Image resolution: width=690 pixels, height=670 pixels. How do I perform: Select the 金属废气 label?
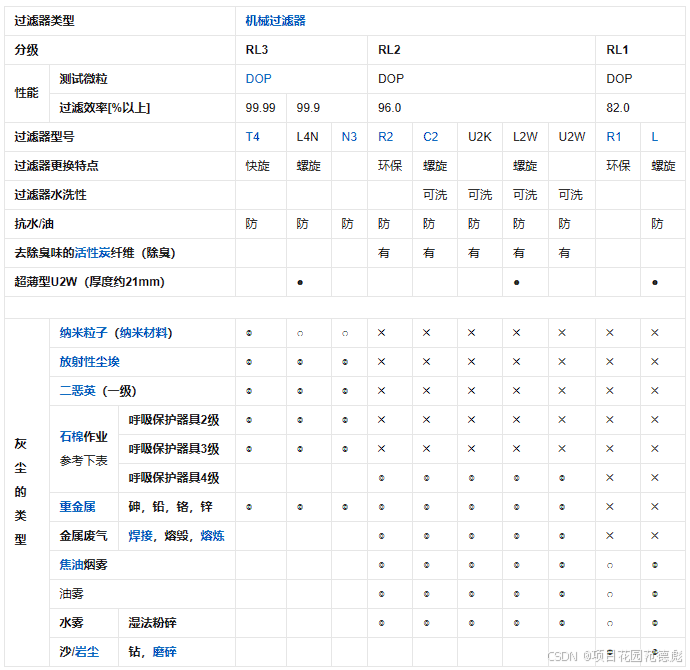click(84, 536)
